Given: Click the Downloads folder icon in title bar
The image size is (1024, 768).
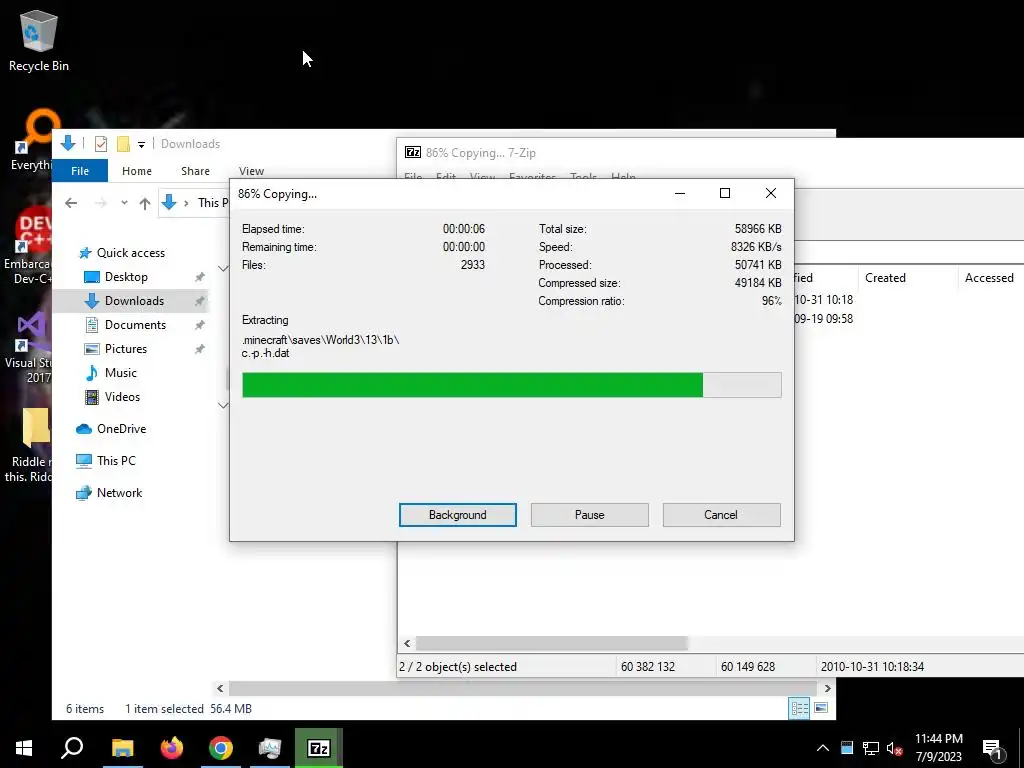Looking at the screenshot, I should (x=68, y=144).
